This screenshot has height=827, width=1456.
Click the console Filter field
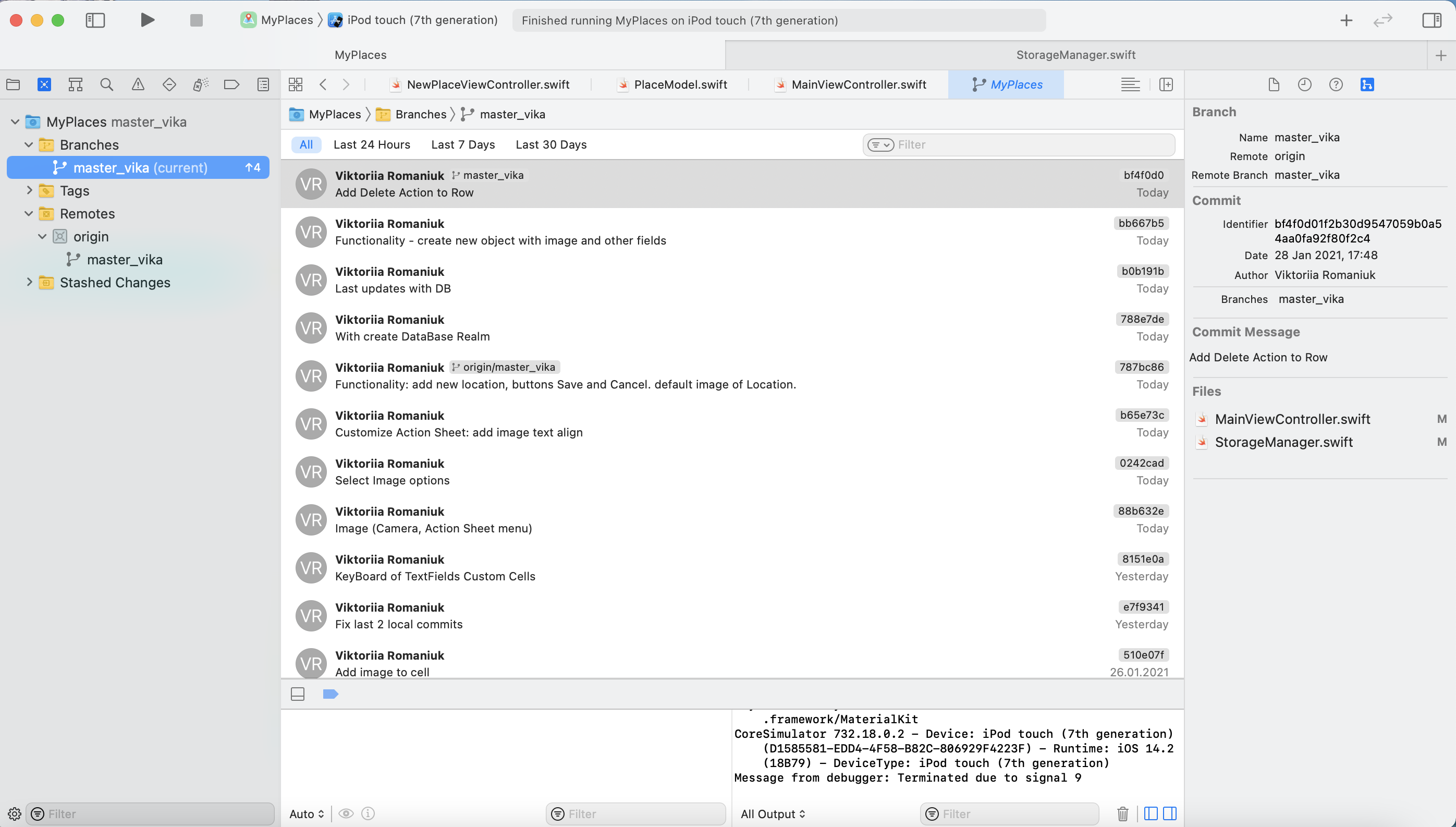point(1009,813)
